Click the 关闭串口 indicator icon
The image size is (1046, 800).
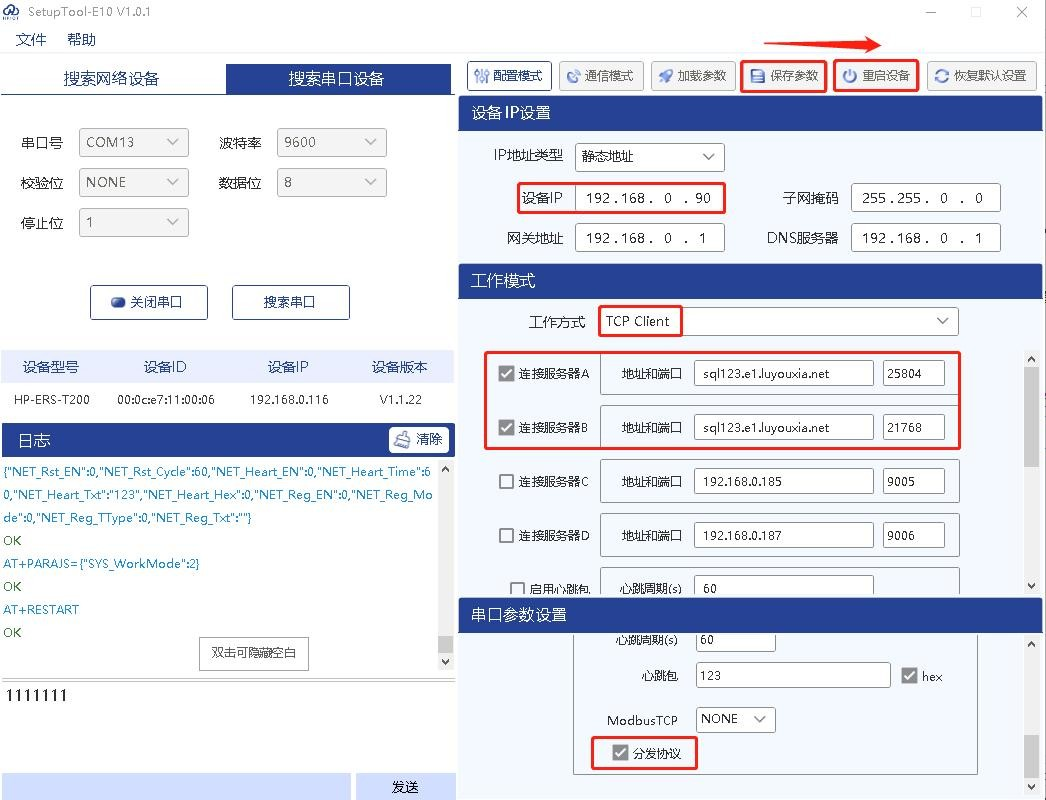pyautogui.click(x=118, y=302)
